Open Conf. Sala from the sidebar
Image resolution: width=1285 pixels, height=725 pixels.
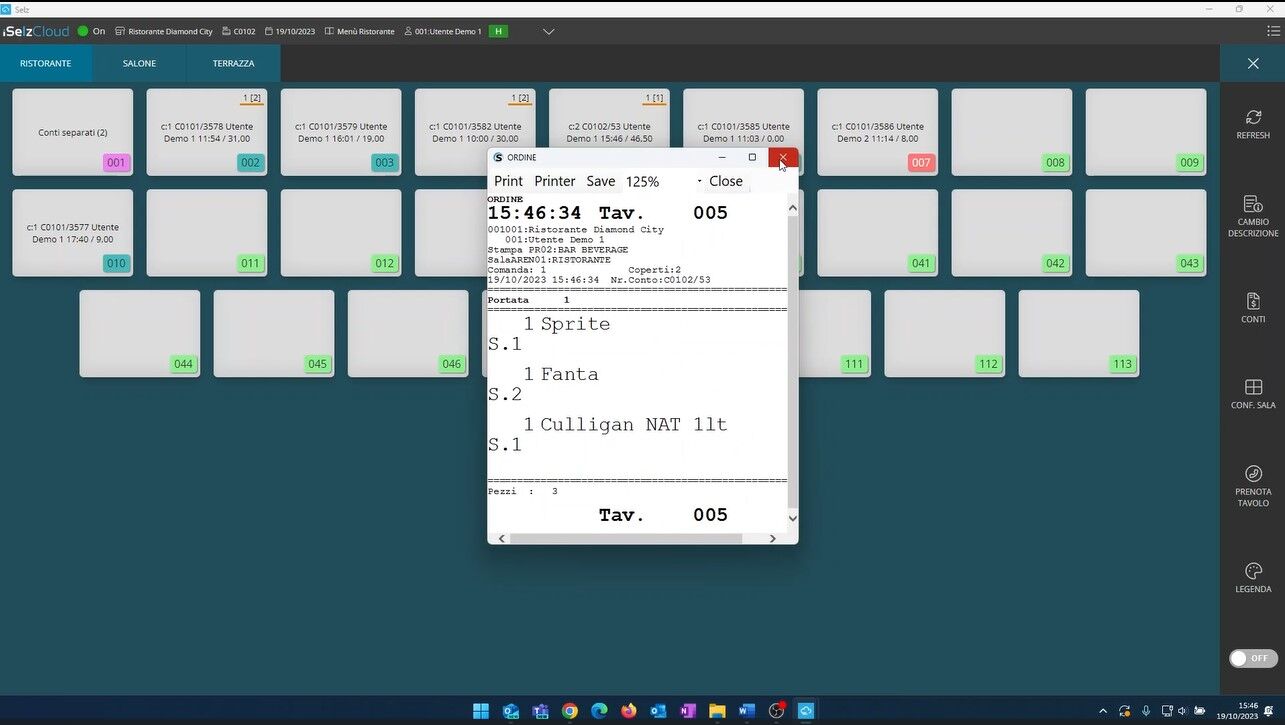click(x=1253, y=393)
